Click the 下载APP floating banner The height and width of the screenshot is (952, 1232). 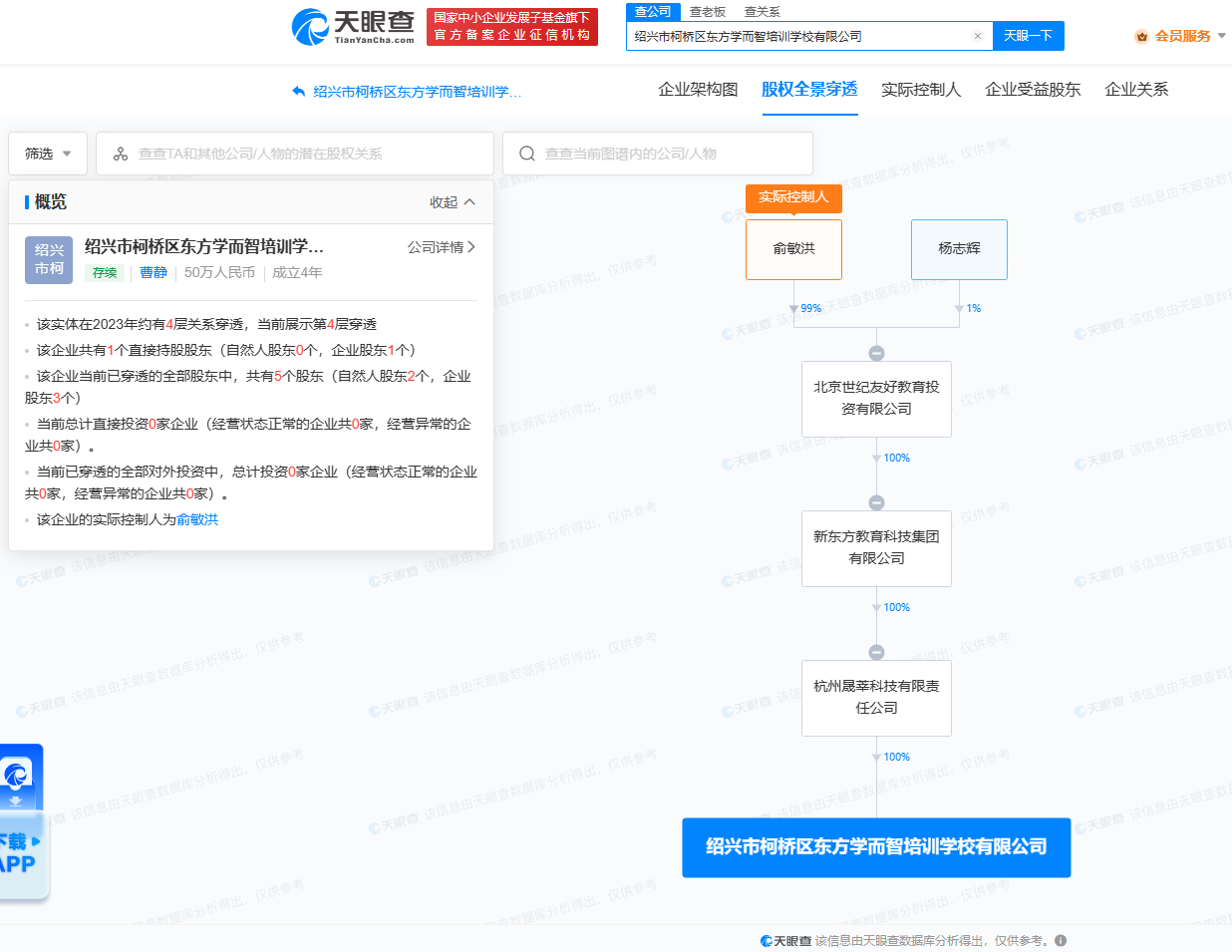tap(22, 821)
